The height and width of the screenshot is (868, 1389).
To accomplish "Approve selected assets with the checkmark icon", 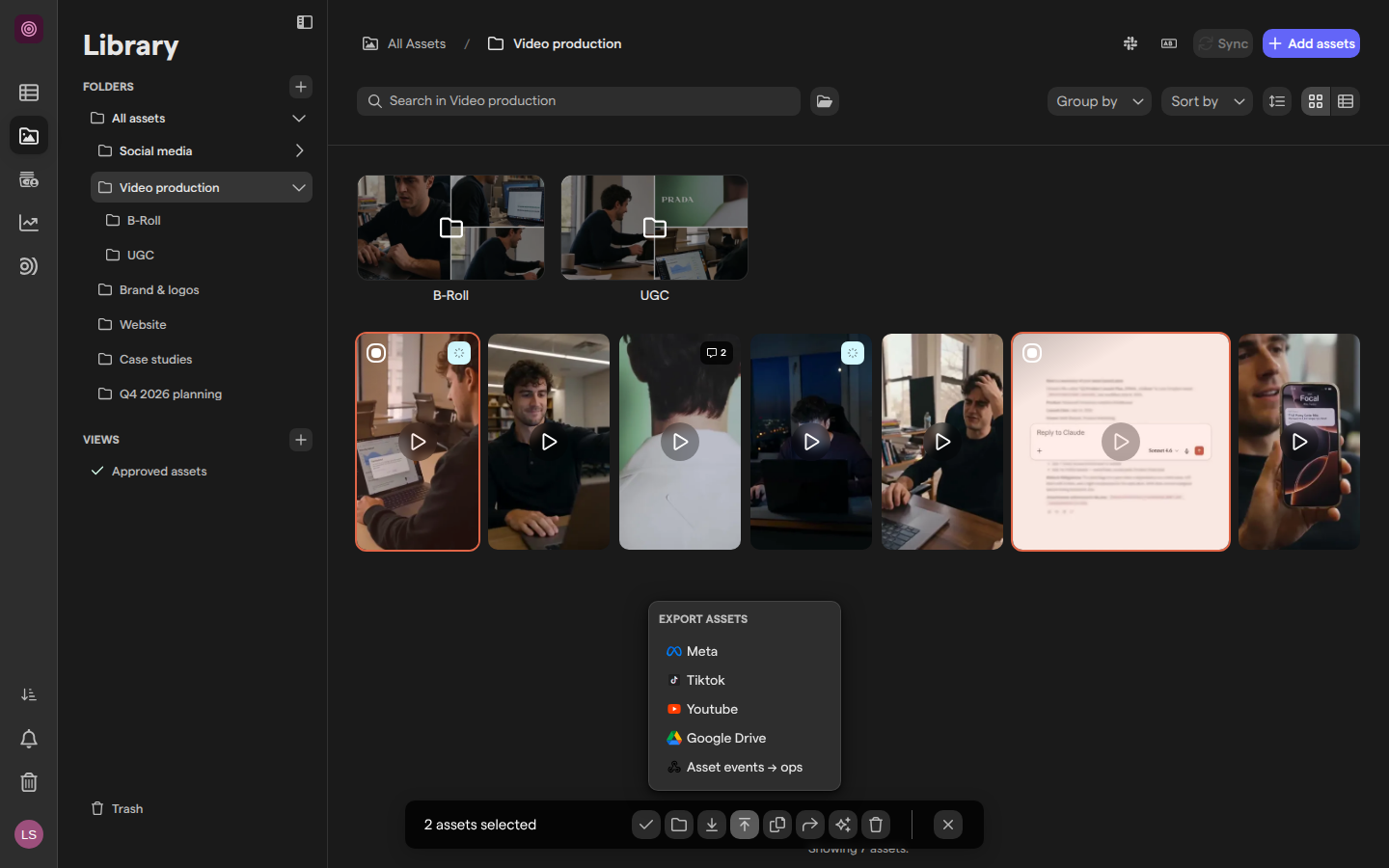I will [646, 825].
